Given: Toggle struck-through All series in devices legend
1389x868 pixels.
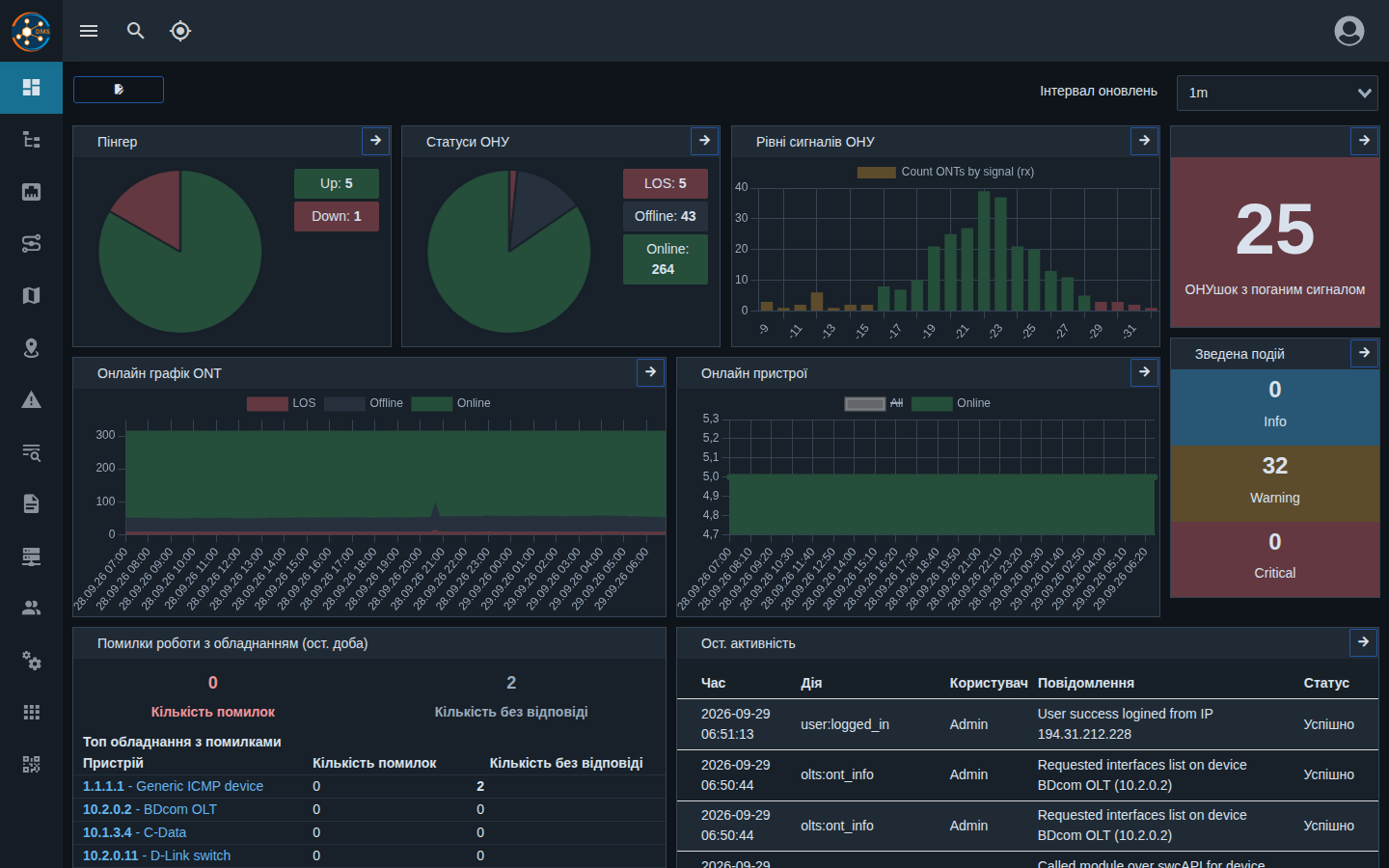Looking at the screenshot, I should point(874,403).
